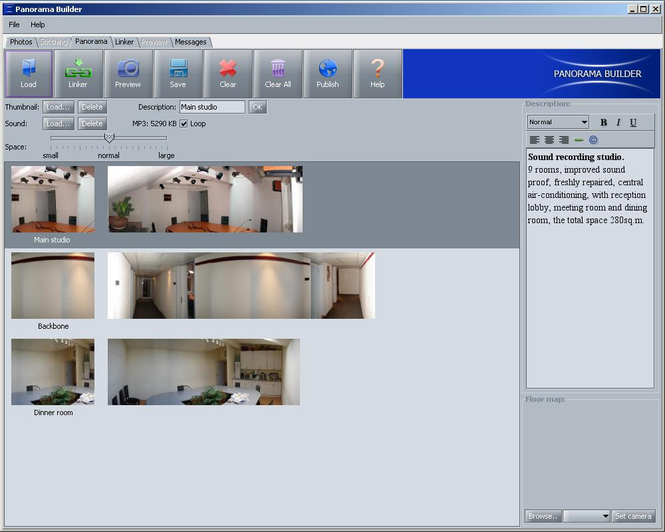Toggle the Loop checkbox

pos(184,124)
